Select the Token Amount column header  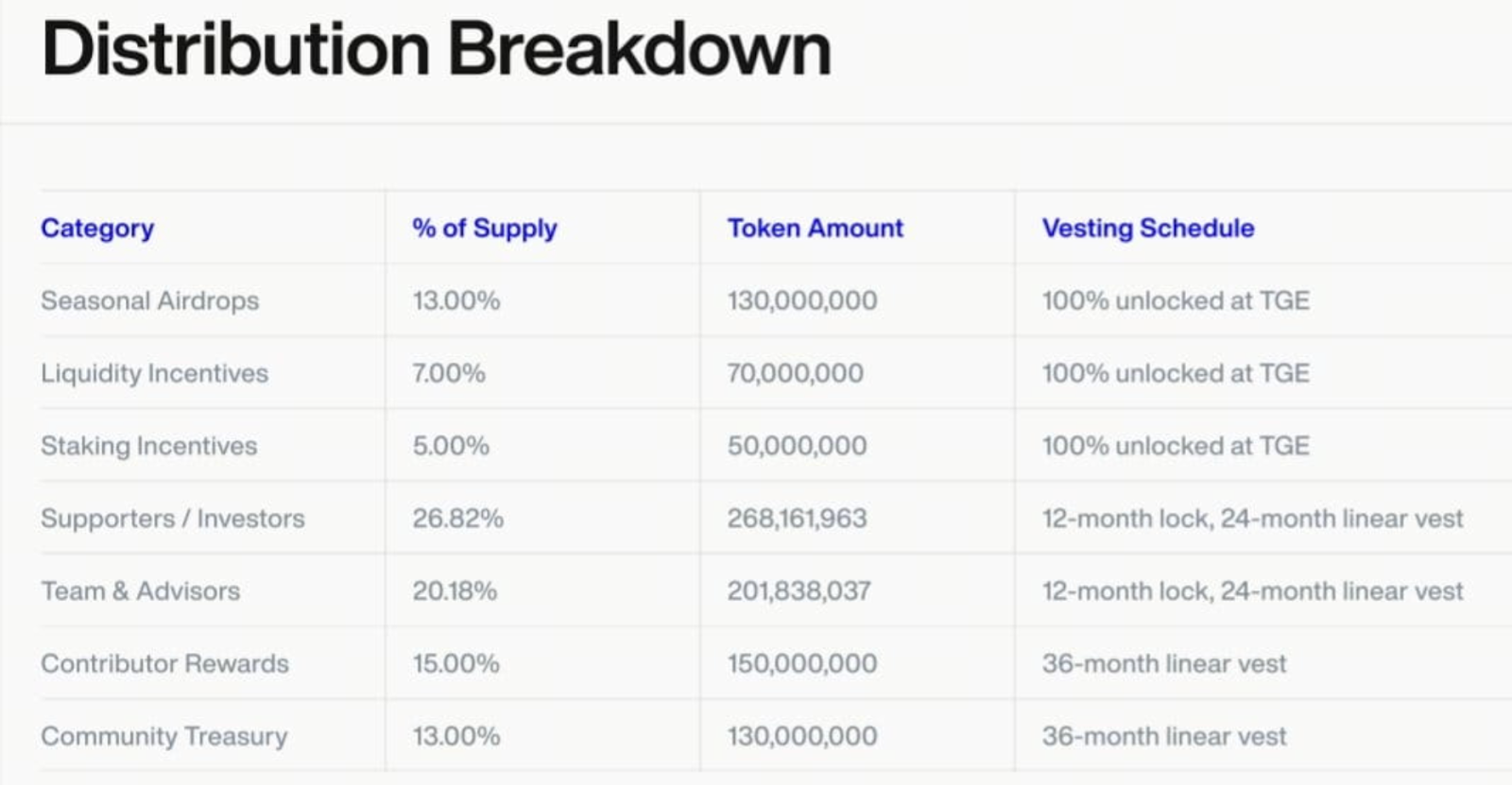[x=815, y=229]
